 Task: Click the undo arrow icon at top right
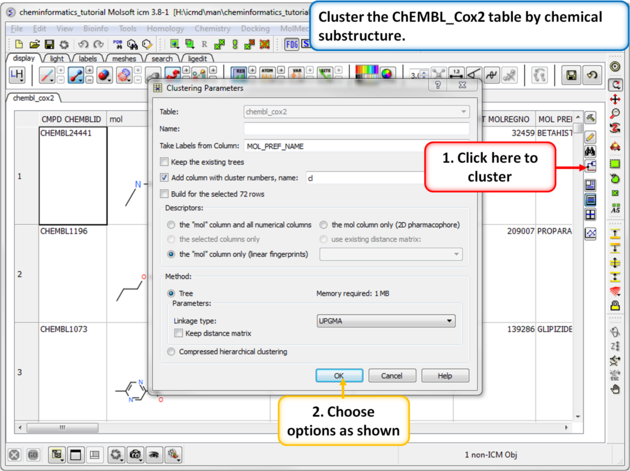[x=592, y=76]
